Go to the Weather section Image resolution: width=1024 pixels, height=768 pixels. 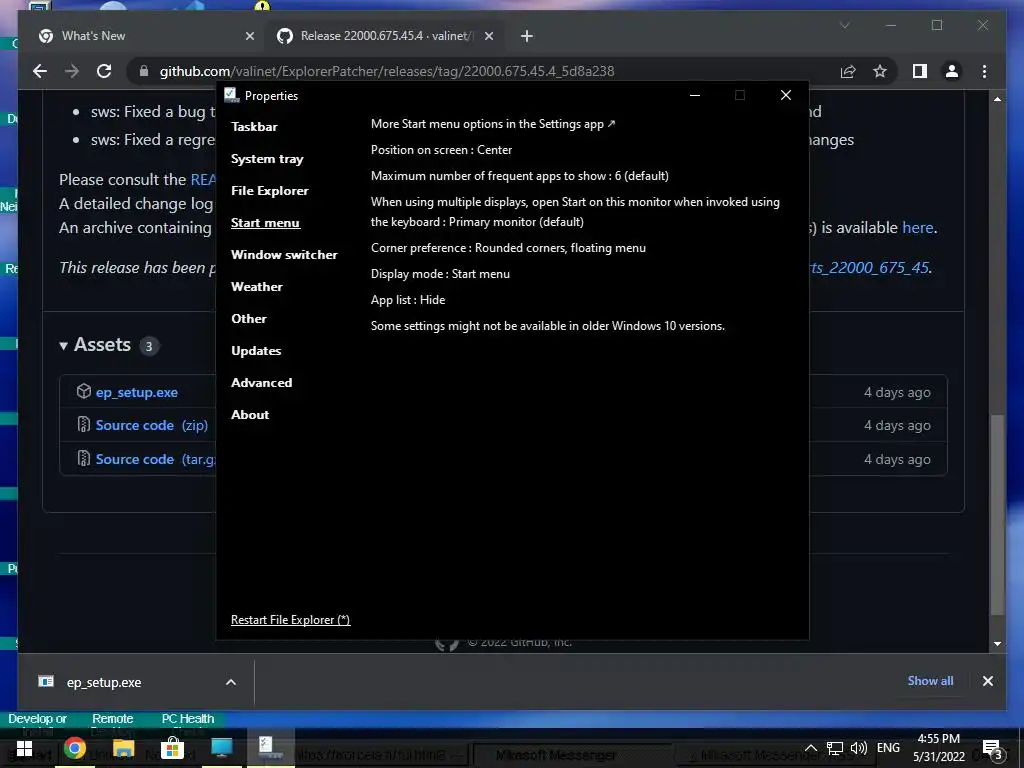coord(257,287)
